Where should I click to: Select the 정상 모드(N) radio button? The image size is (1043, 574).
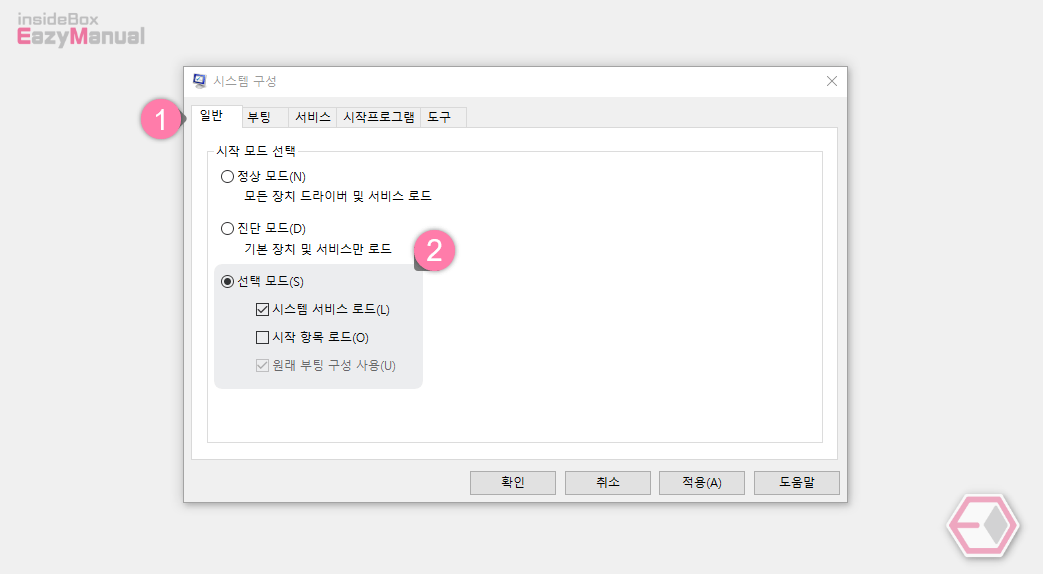point(227,176)
